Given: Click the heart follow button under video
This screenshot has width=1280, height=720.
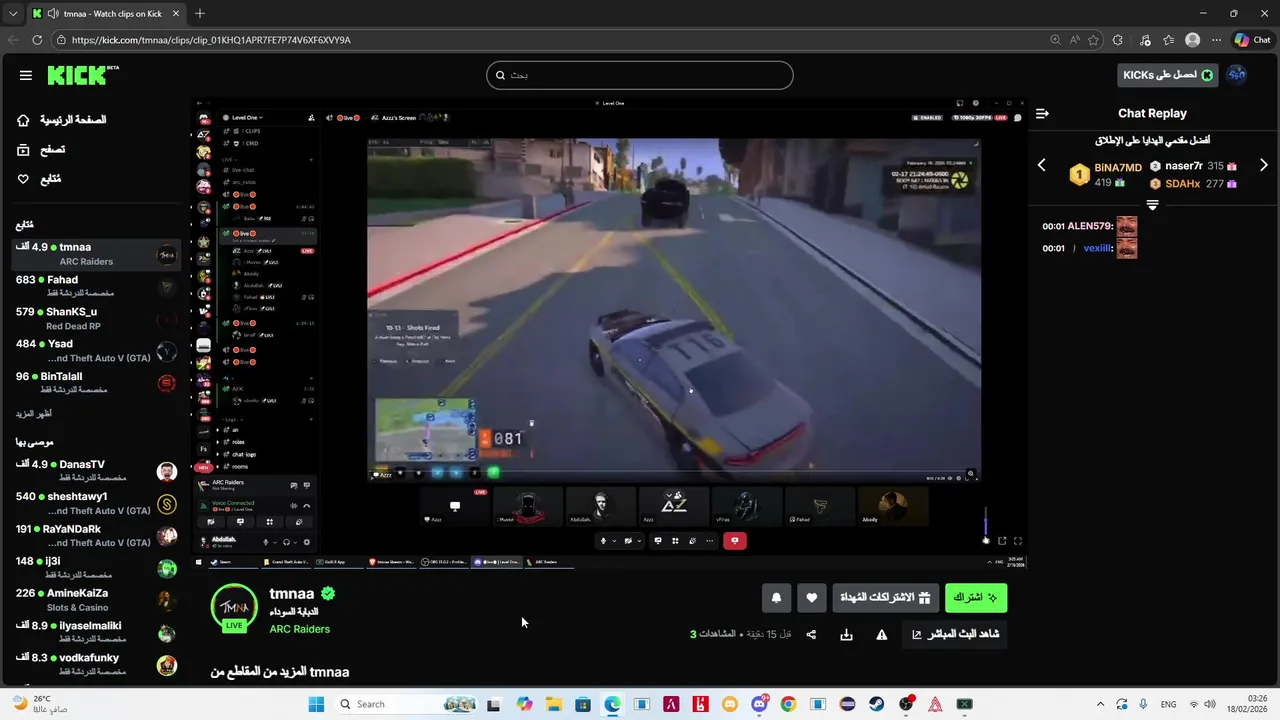Looking at the screenshot, I should pyautogui.click(x=812, y=598).
